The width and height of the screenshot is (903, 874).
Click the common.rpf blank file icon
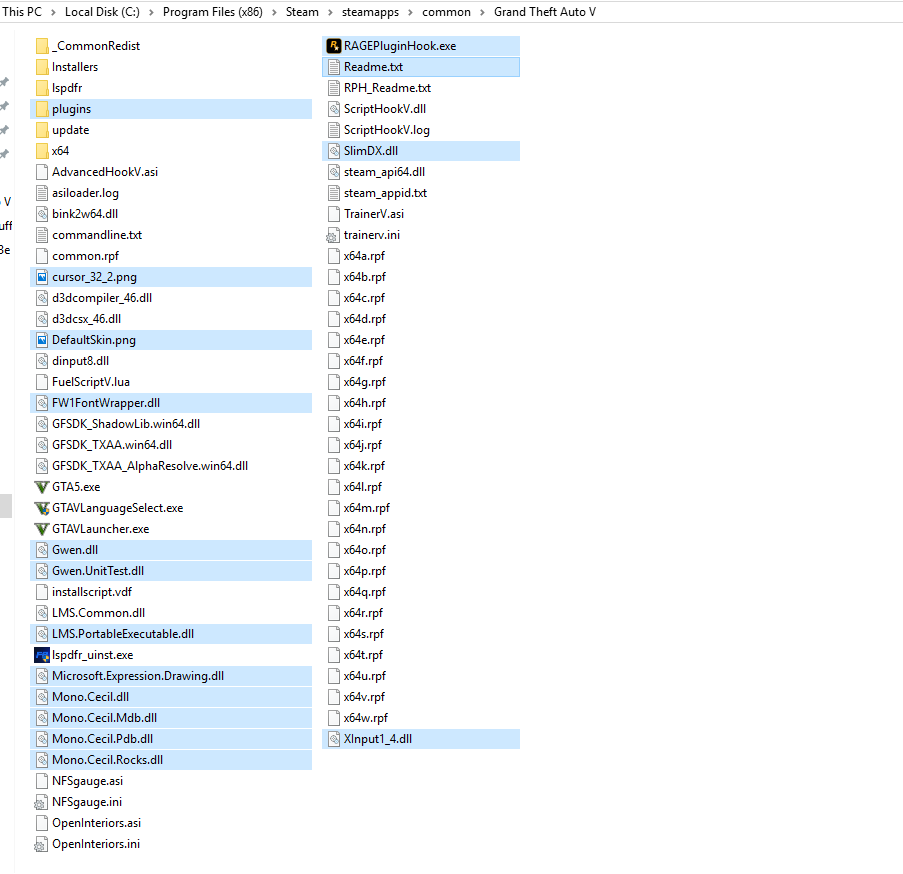(x=41, y=256)
